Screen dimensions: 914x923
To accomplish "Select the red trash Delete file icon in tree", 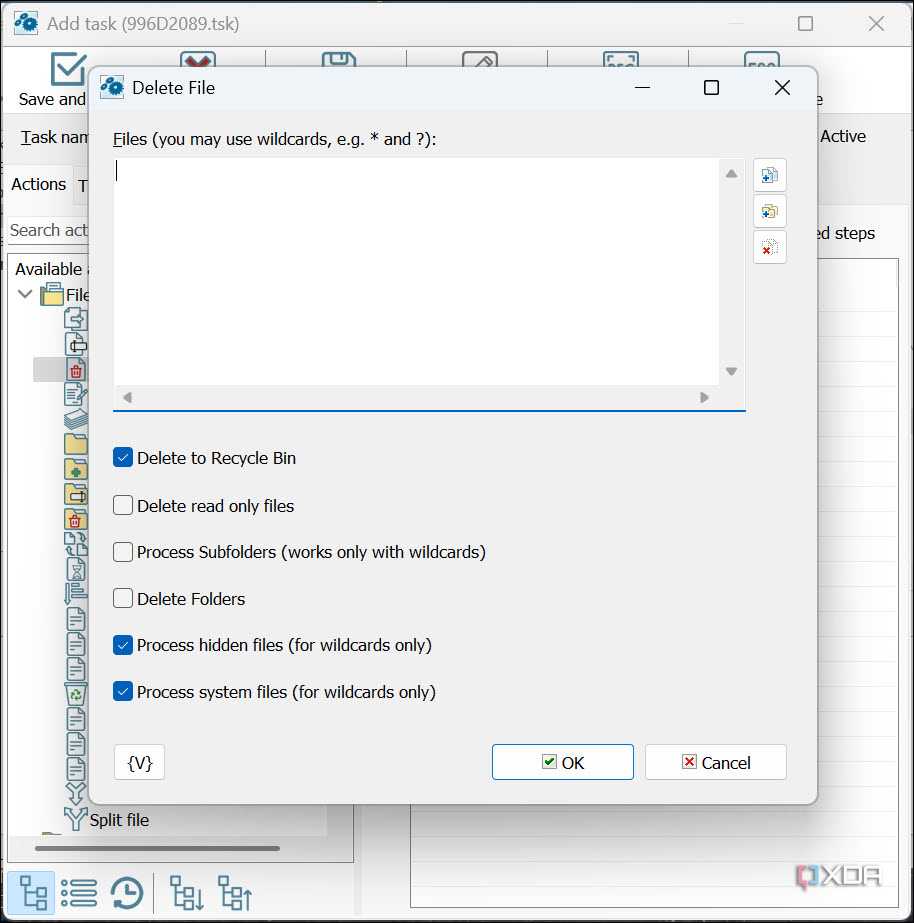I will click(x=75, y=370).
